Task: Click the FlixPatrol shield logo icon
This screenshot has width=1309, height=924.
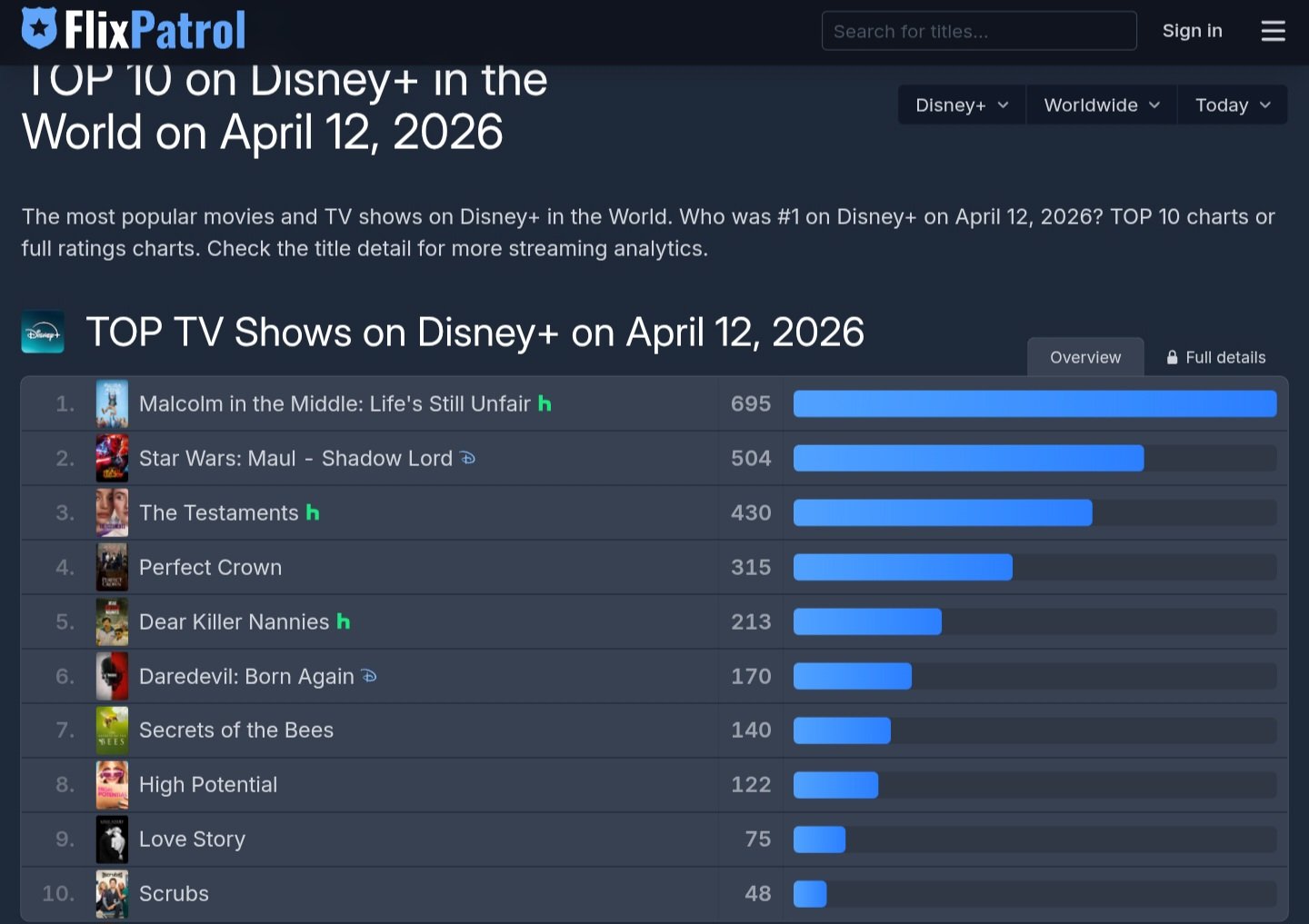Action: click(x=39, y=28)
